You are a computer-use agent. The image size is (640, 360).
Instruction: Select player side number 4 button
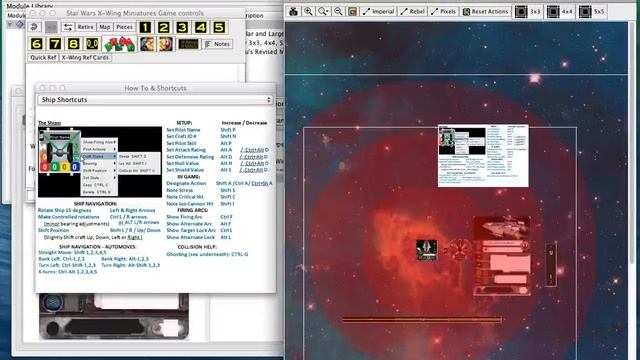[200, 27]
